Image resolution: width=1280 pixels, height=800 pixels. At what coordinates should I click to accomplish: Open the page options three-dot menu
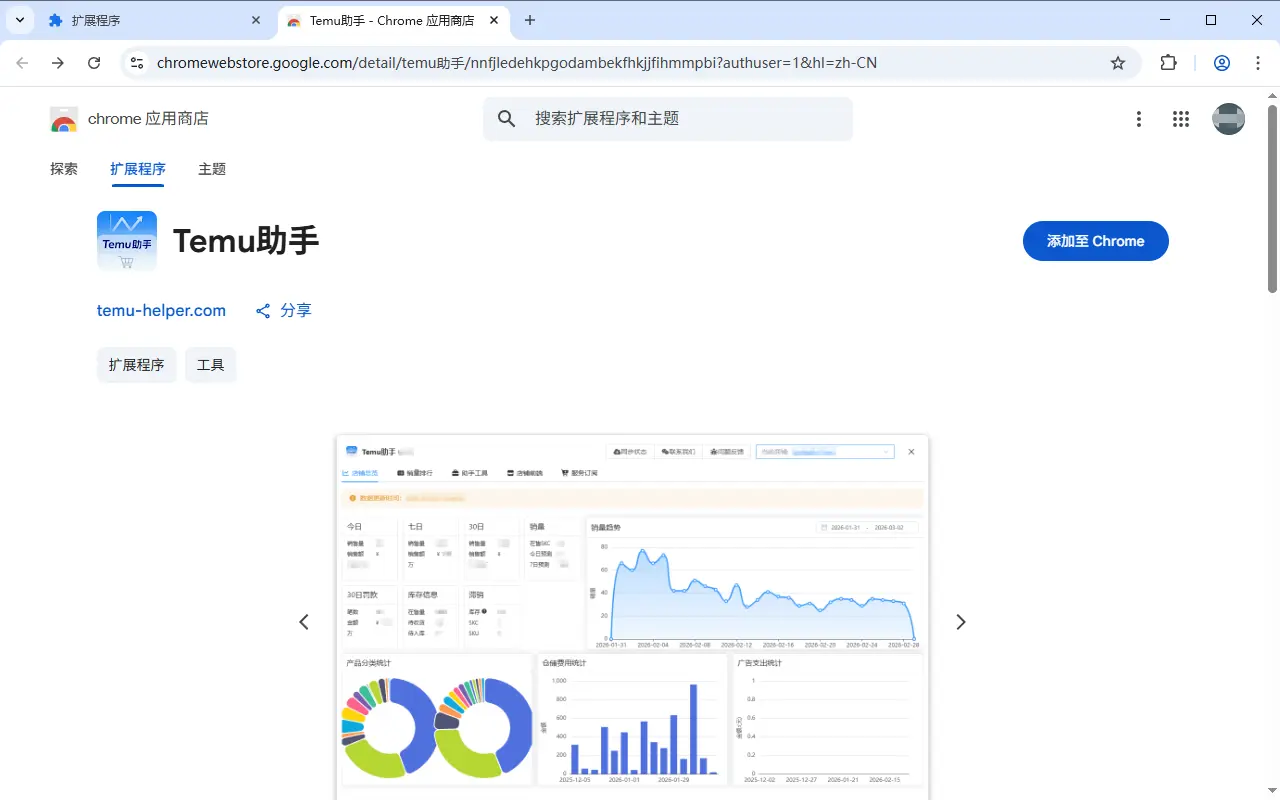pos(1139,118)
